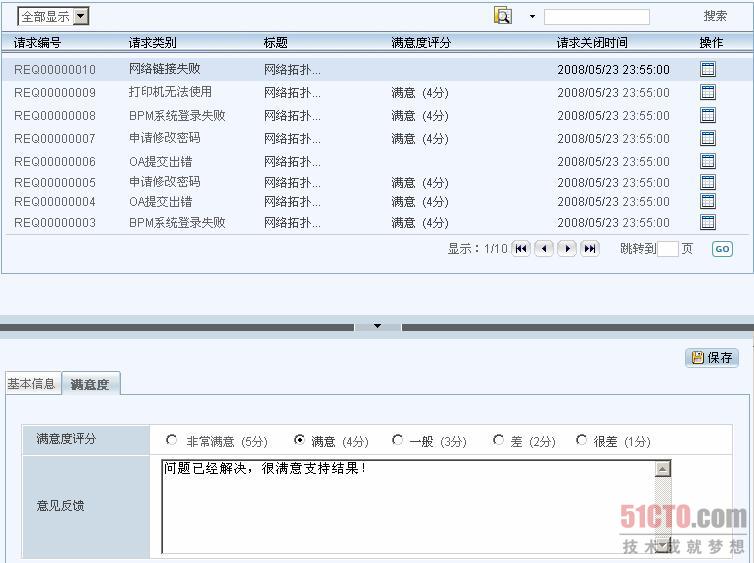The height and width of the screenshot is (563, 754).
Task: Select 满意 (4分) radio button
Action: (299, 440)
